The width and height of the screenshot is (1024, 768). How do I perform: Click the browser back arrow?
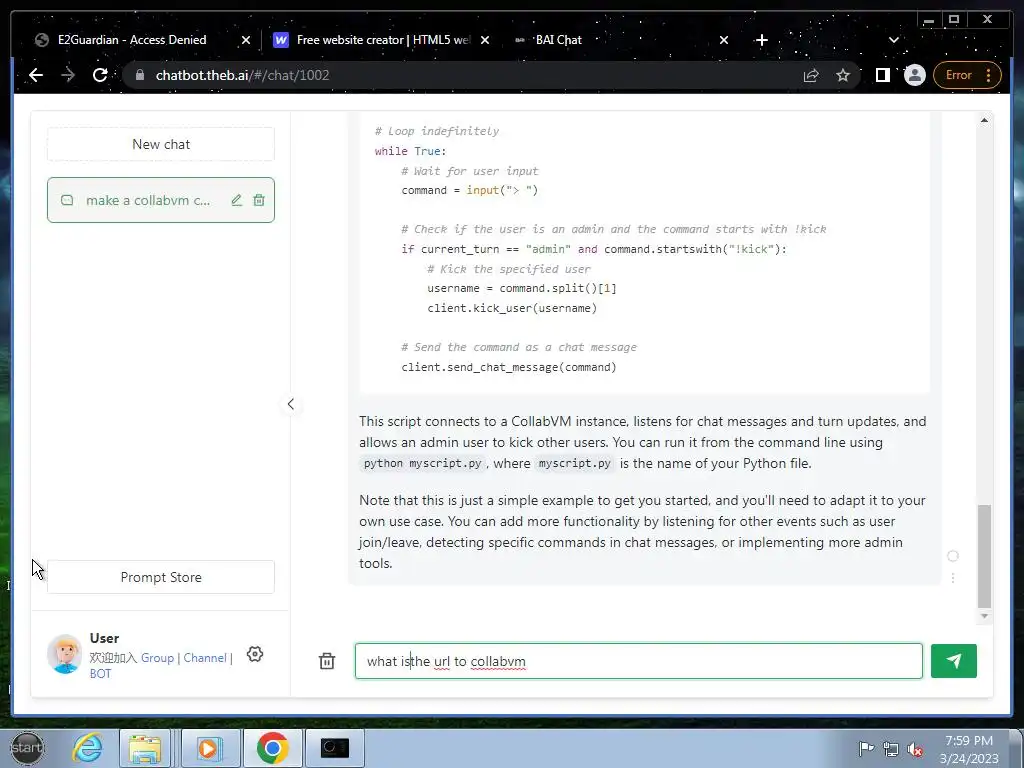tap(36, 75)
